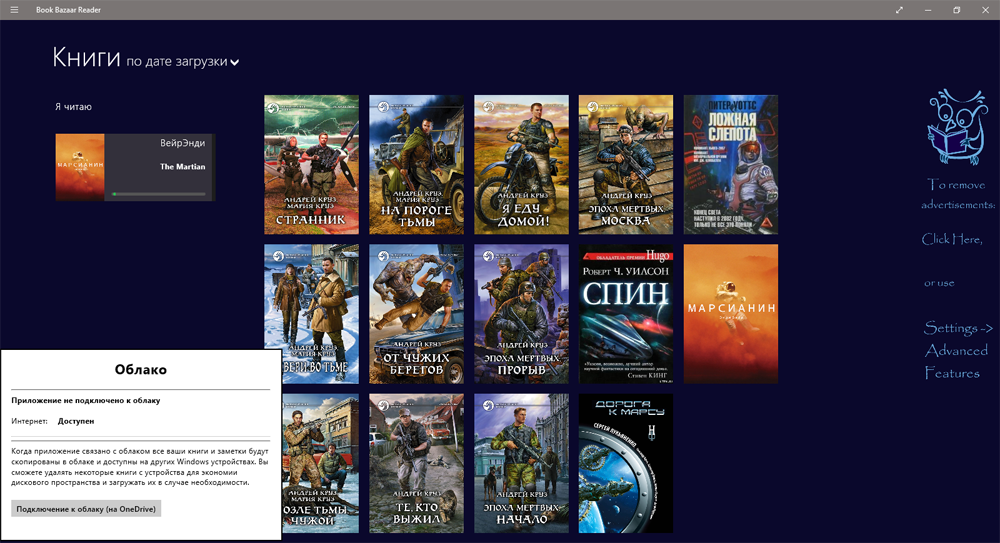Restore down the window
1000x543 pixels.
[x=957, y=10]
